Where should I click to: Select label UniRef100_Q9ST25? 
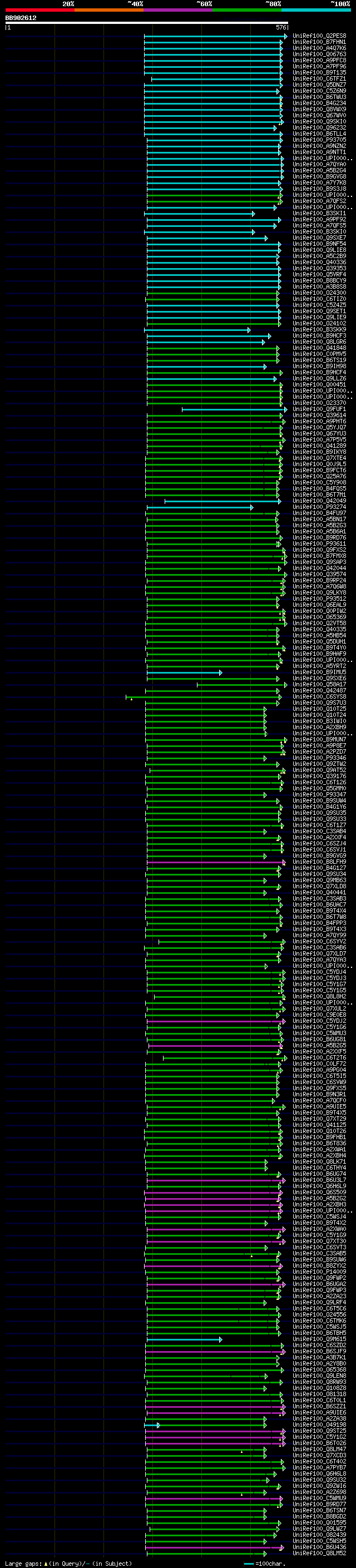[319, 1431]
